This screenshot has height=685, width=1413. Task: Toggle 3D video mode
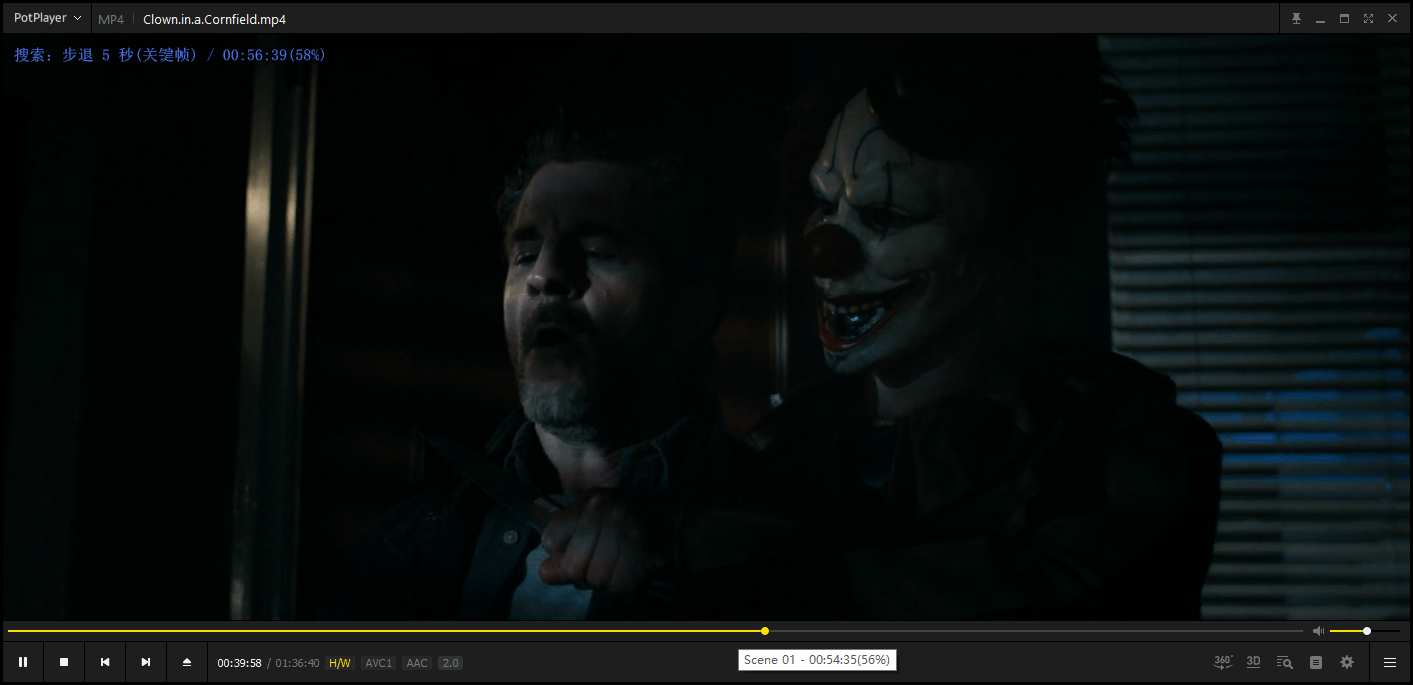(1254, 662)
